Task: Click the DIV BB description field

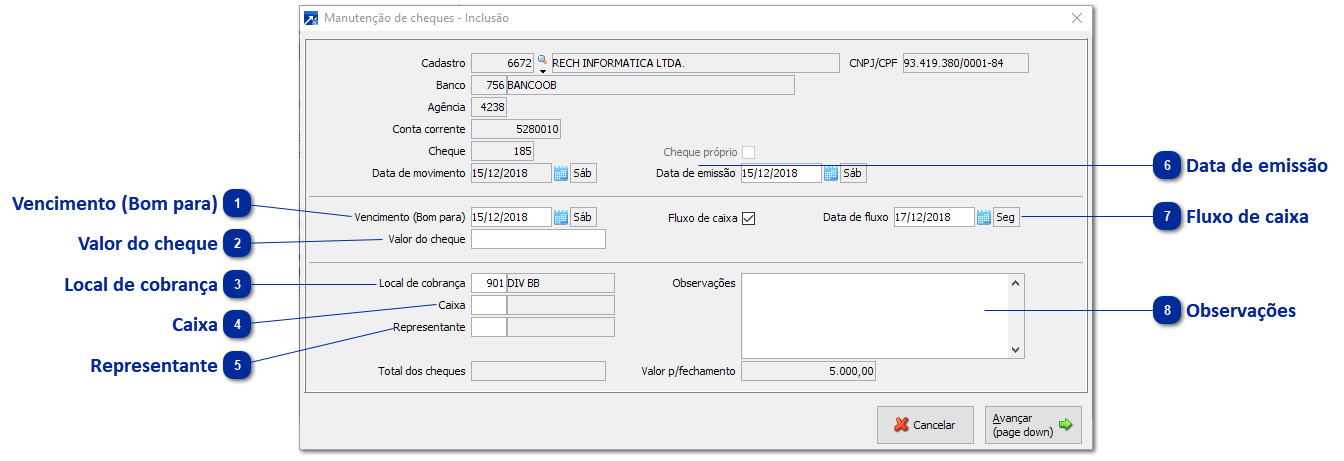Action: (x=561, y=283)
